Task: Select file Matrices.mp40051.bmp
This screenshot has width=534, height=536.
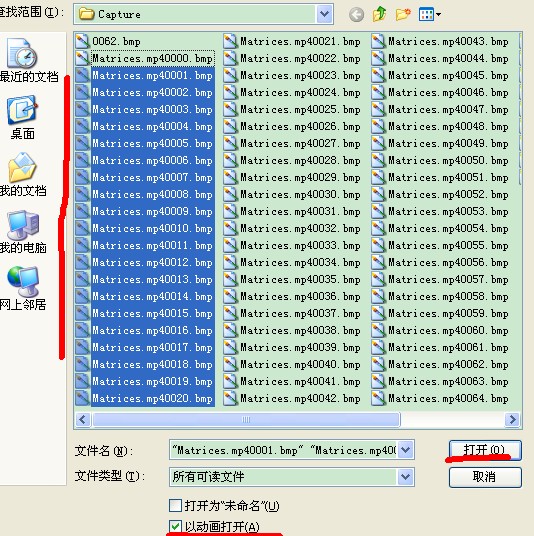Action: coord(448,177)
